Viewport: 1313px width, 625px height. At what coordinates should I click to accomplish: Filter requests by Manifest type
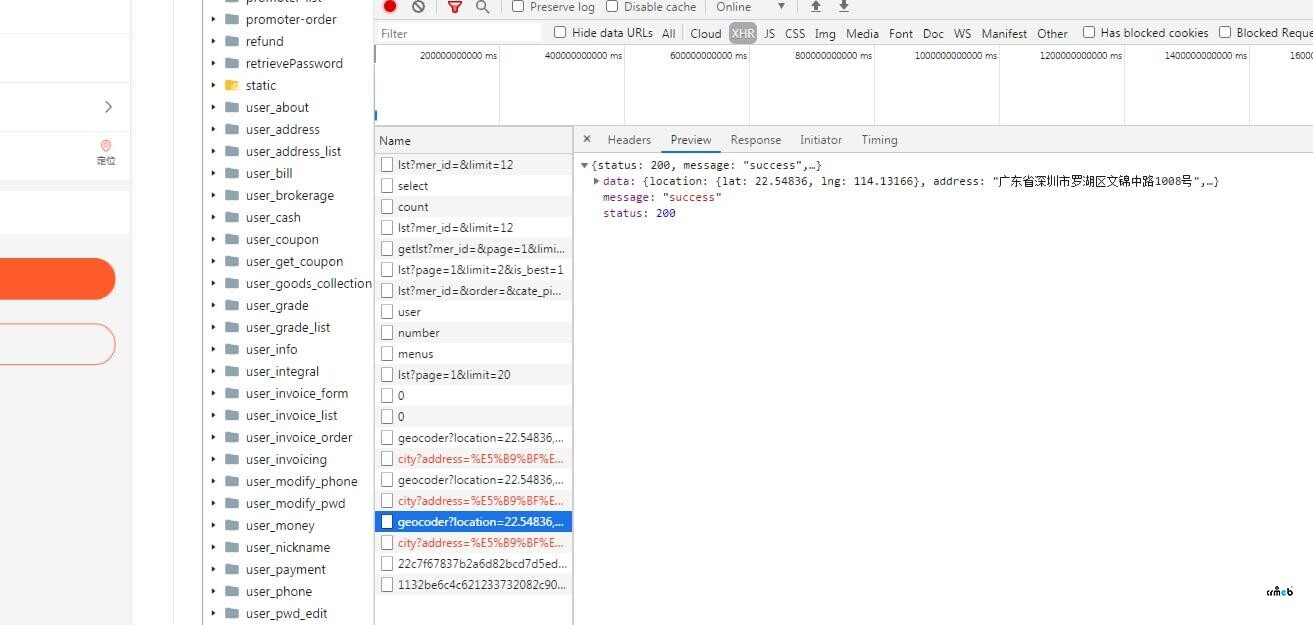[x=1004, y=33]
